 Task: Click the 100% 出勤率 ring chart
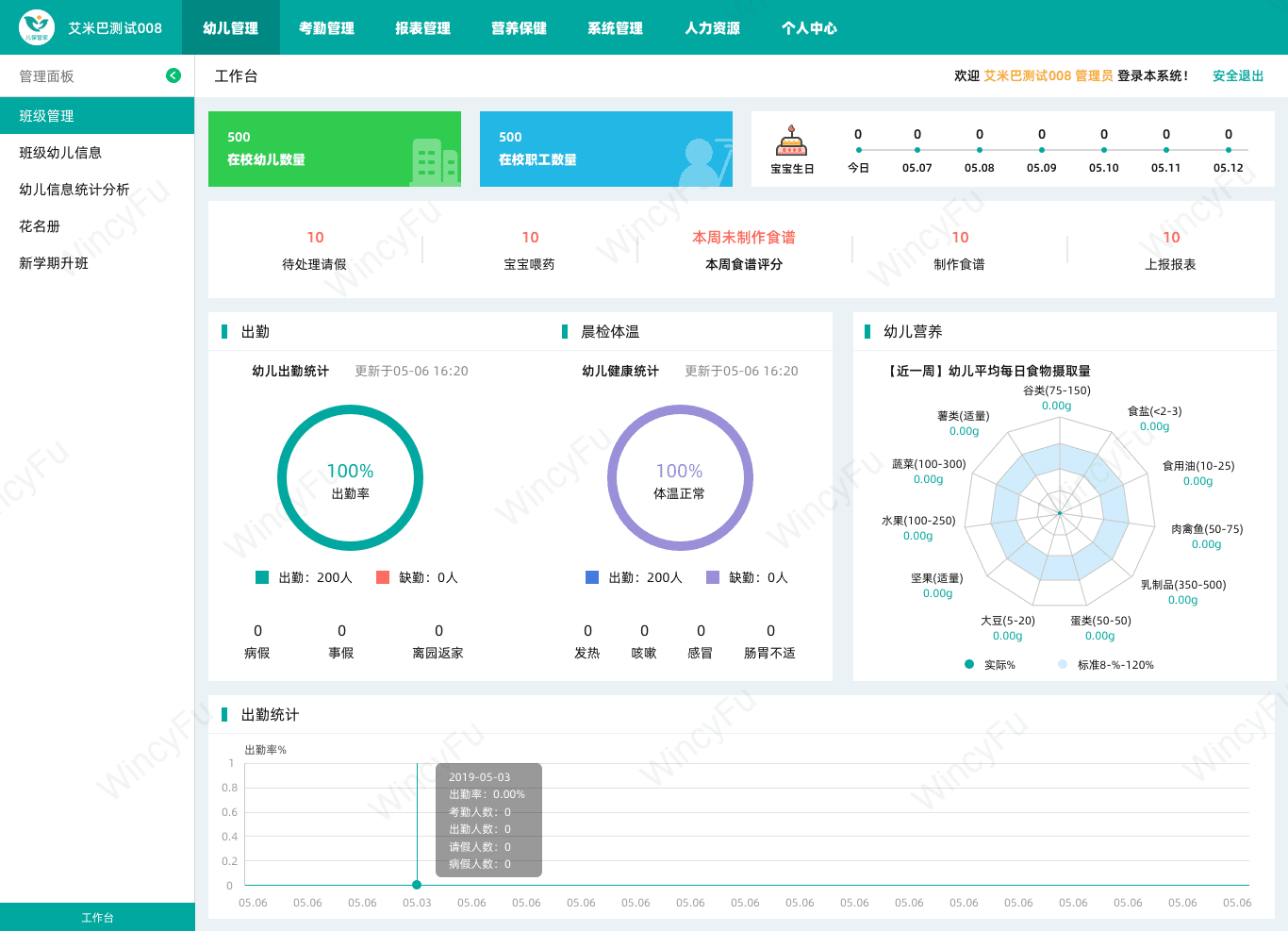click(x=350, y=478)
